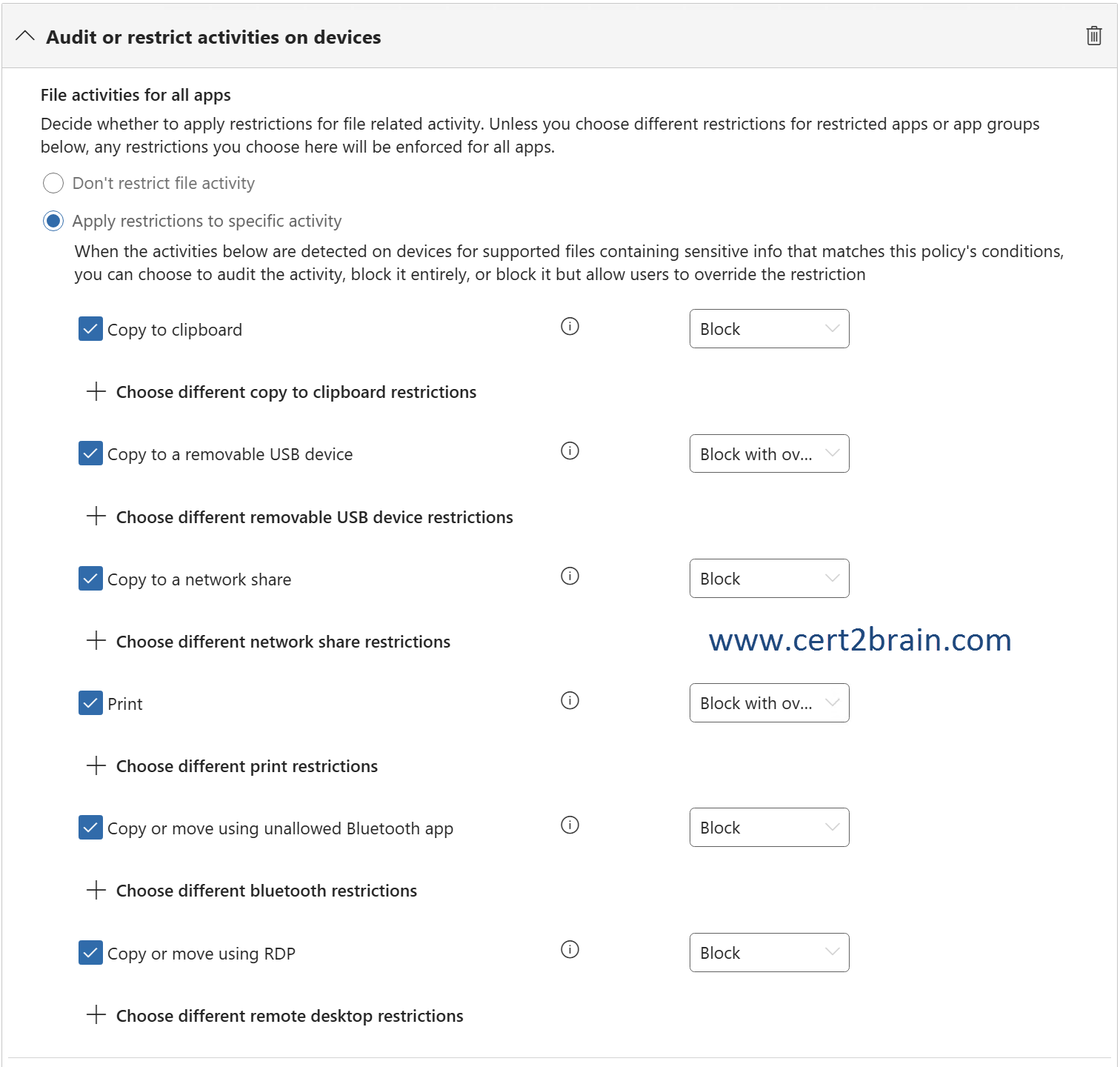The height and width of the screenshot is (1067, 1120).
Task: Uncheck the Copy to clipboard checkbox
Action: tap(90, 328)
